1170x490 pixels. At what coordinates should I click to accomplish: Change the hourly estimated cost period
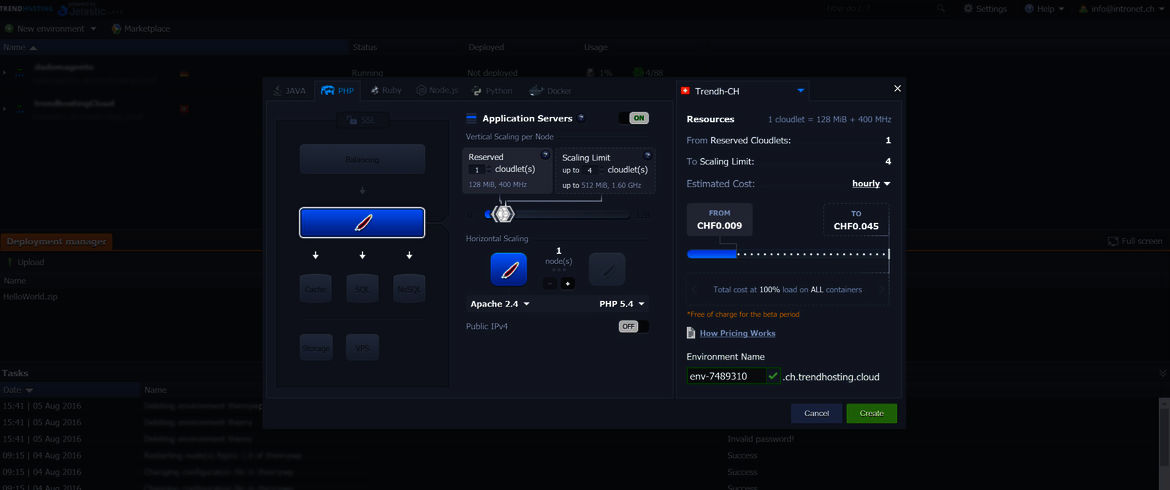(x=872, y=183)
